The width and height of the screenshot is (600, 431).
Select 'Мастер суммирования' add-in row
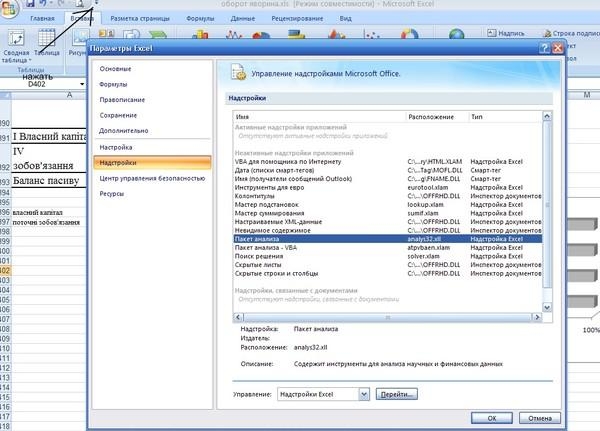[x=388, y=213]
